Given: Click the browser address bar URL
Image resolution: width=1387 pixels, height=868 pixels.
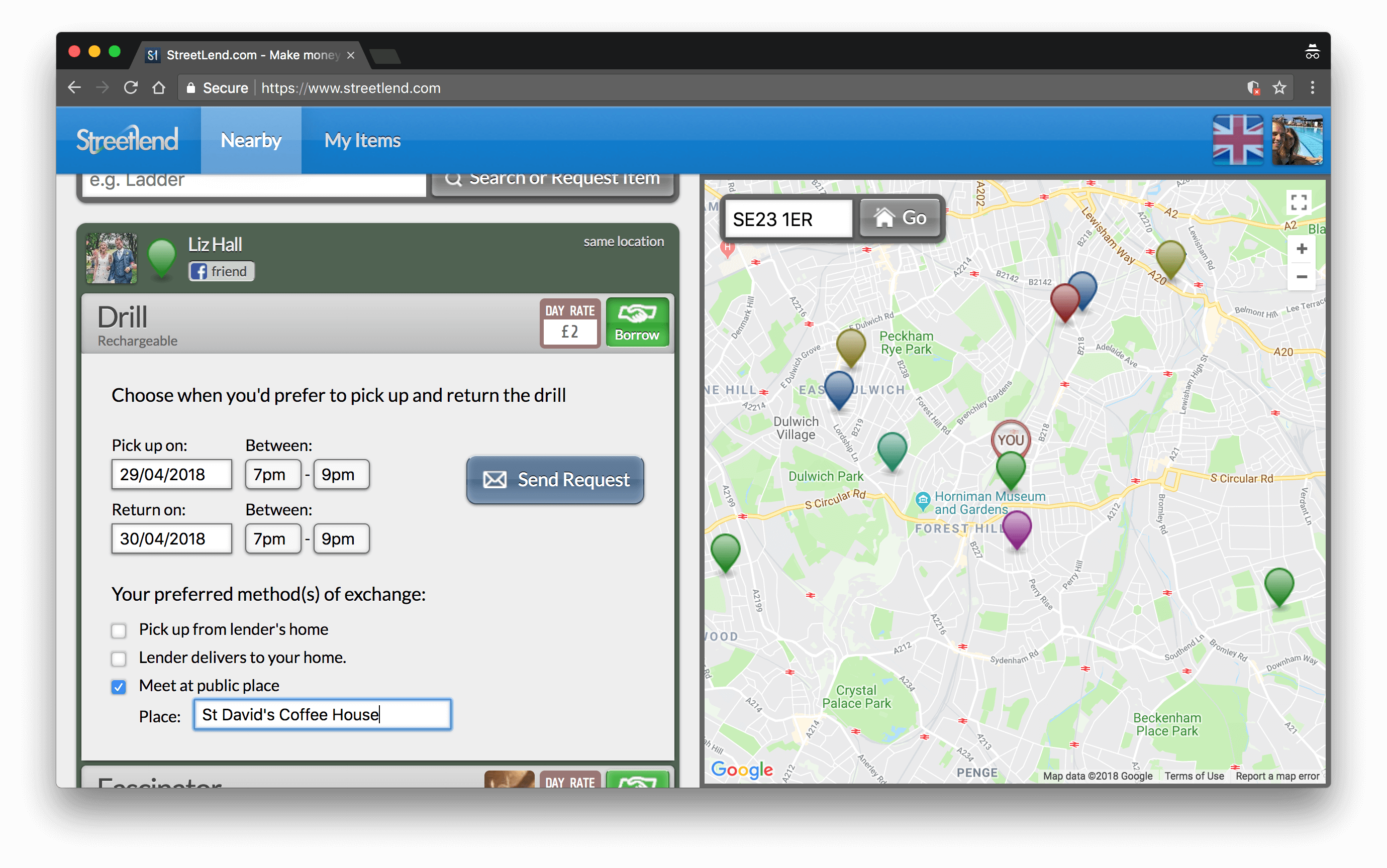Looking at the screenshot, I should 351,88.
